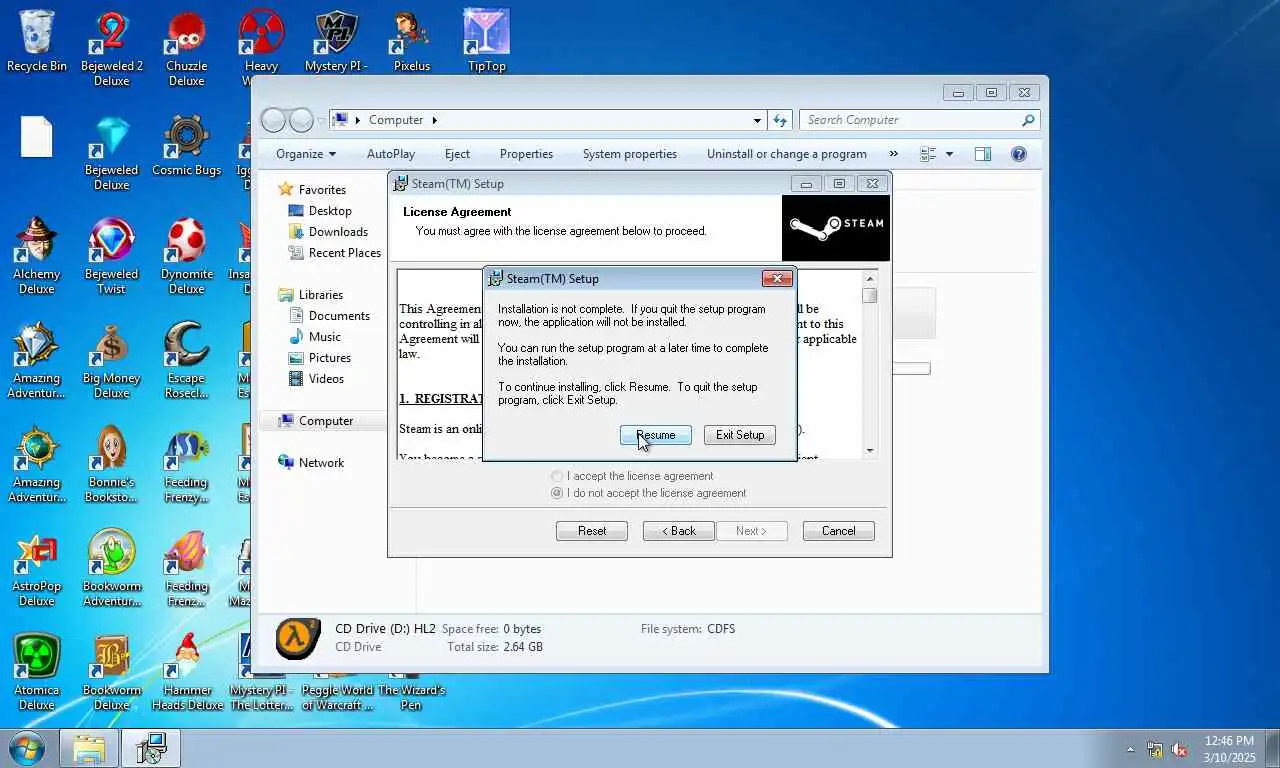This screenshot has height=768, width=1280.
Task: Open Windows Explorer from the taskbar
Action: [88, 748]
